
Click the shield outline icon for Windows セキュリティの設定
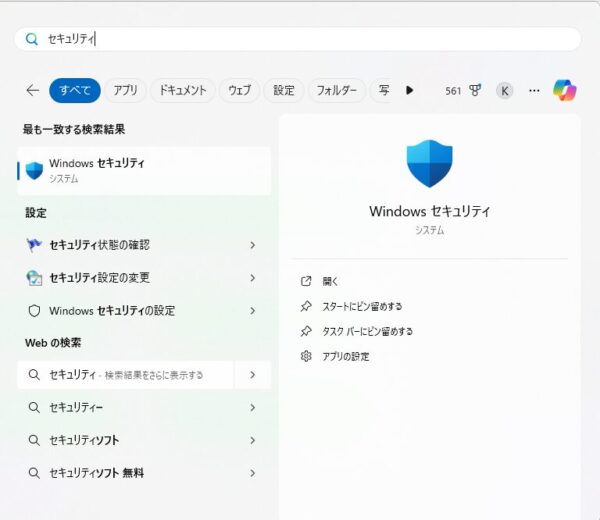(x=34, y=311)
